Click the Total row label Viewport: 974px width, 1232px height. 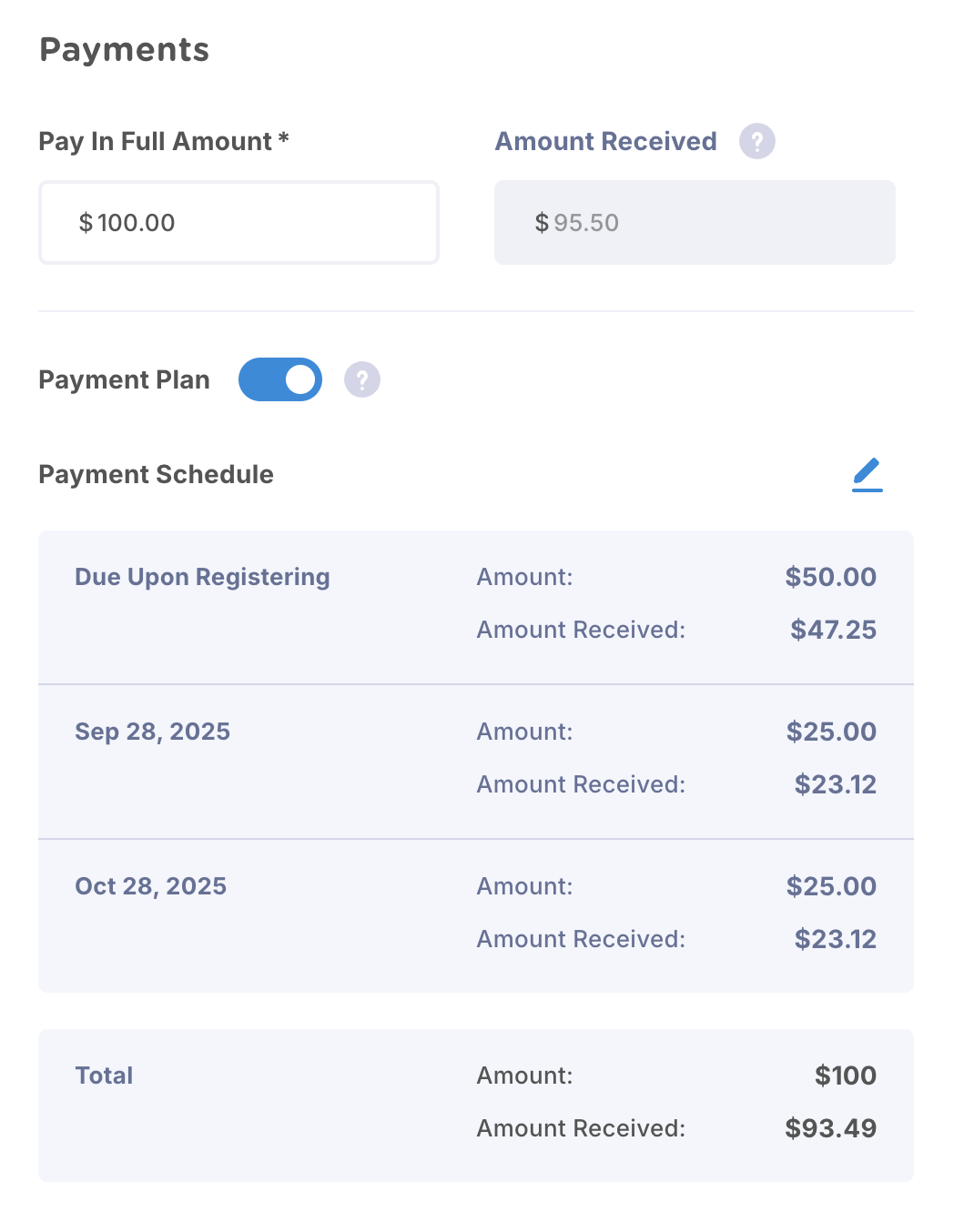(x=104, y=1075)
